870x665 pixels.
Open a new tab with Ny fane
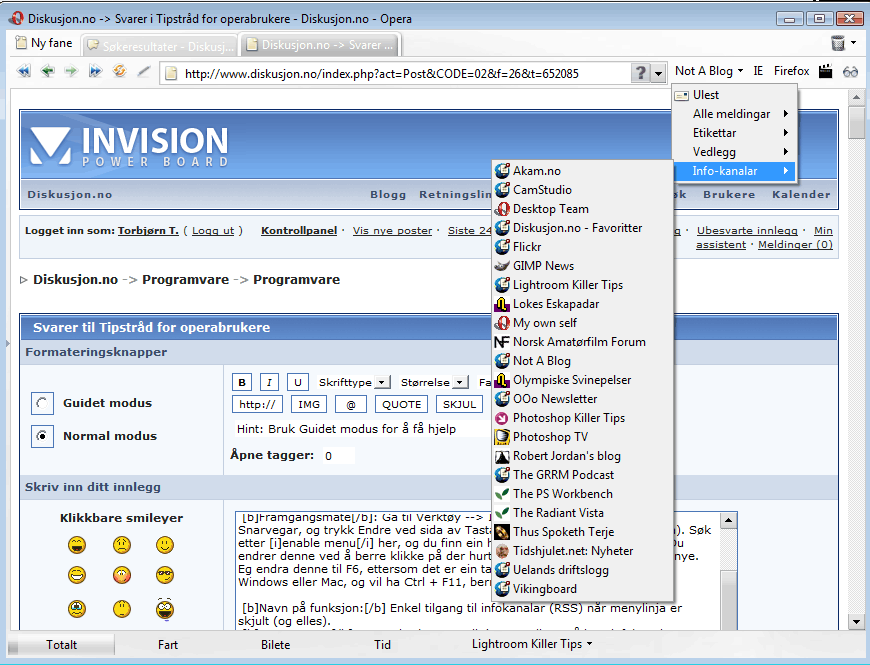44,43
